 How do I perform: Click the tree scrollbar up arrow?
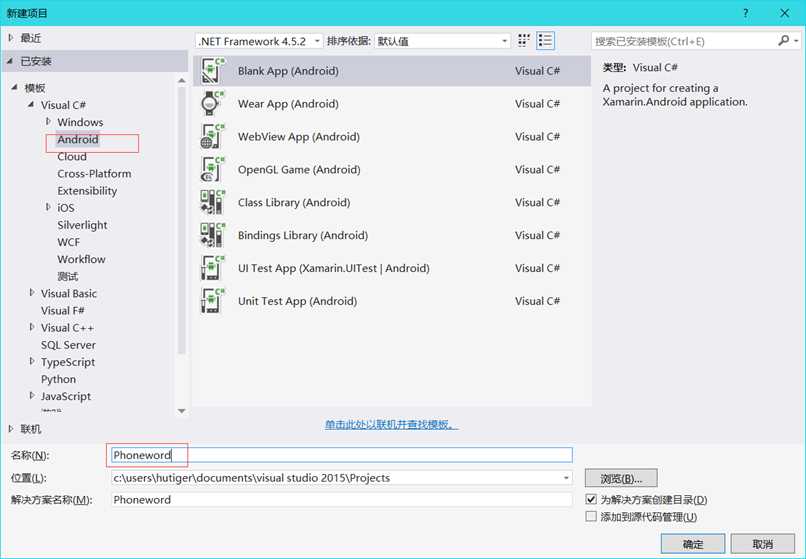(181, 81)
